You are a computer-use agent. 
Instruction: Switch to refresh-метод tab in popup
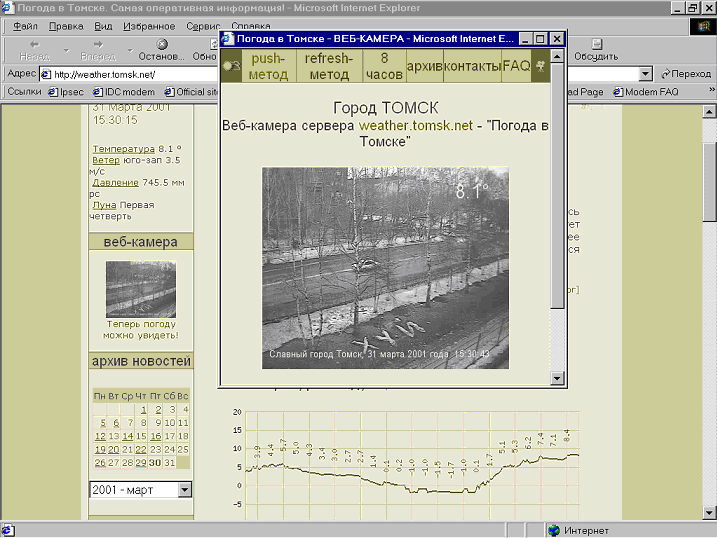click(x=327, y=66)
